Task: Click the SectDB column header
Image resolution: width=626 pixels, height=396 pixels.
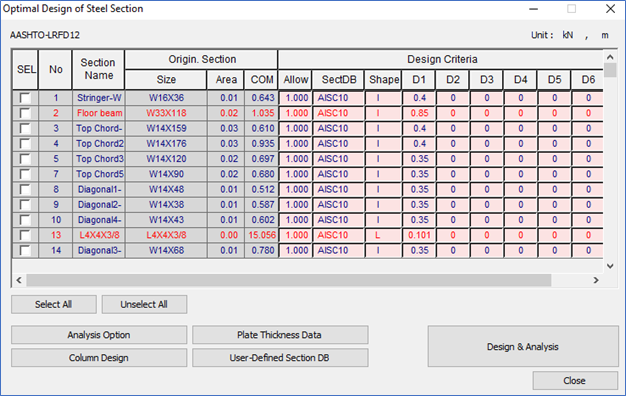Action: 339,80
